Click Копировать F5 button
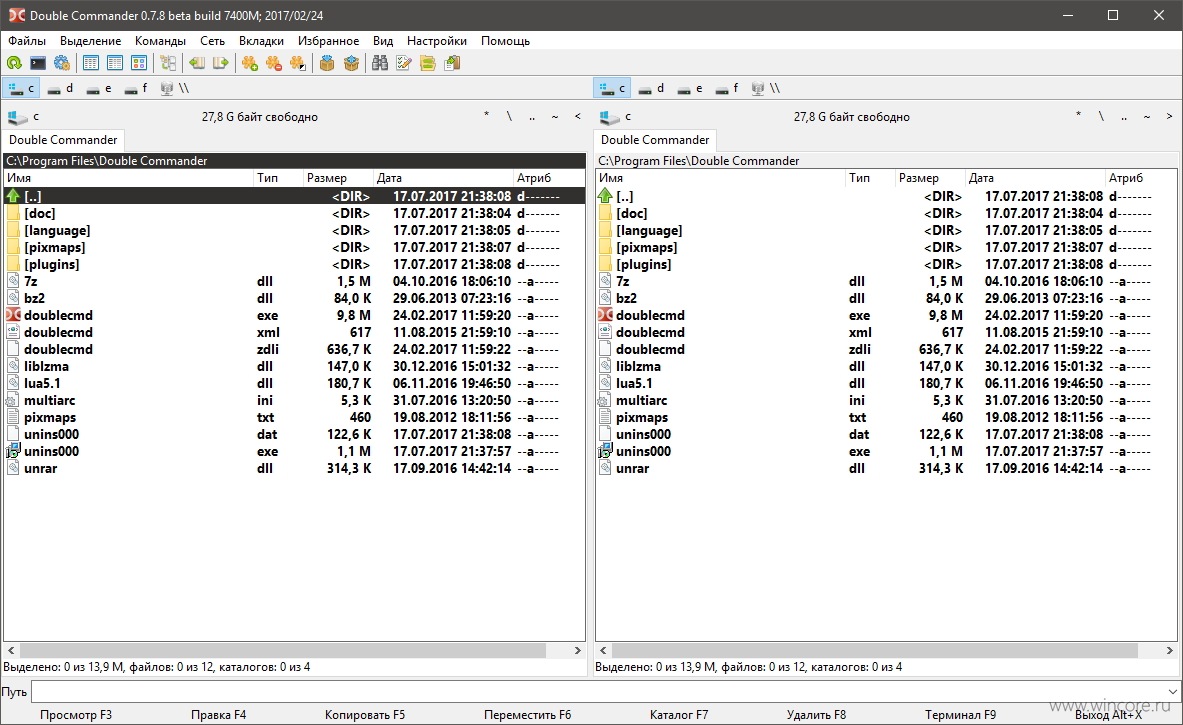This screenshot has height=725, width=1183. pos(364,714)
